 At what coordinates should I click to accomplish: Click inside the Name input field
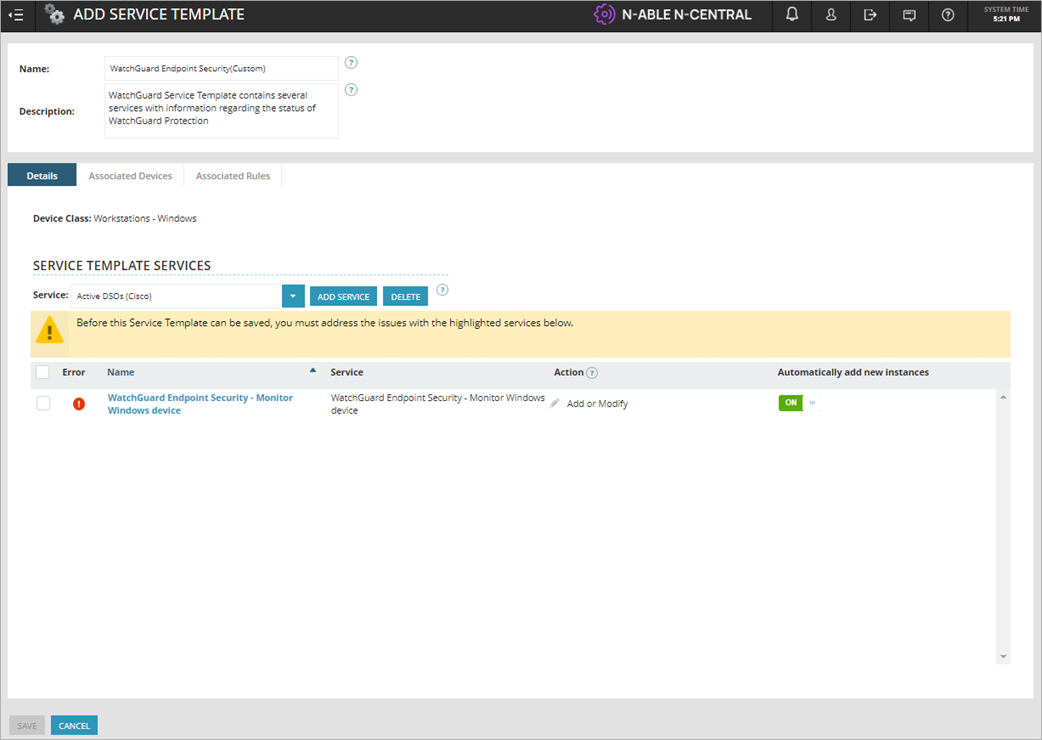point(220,68)
